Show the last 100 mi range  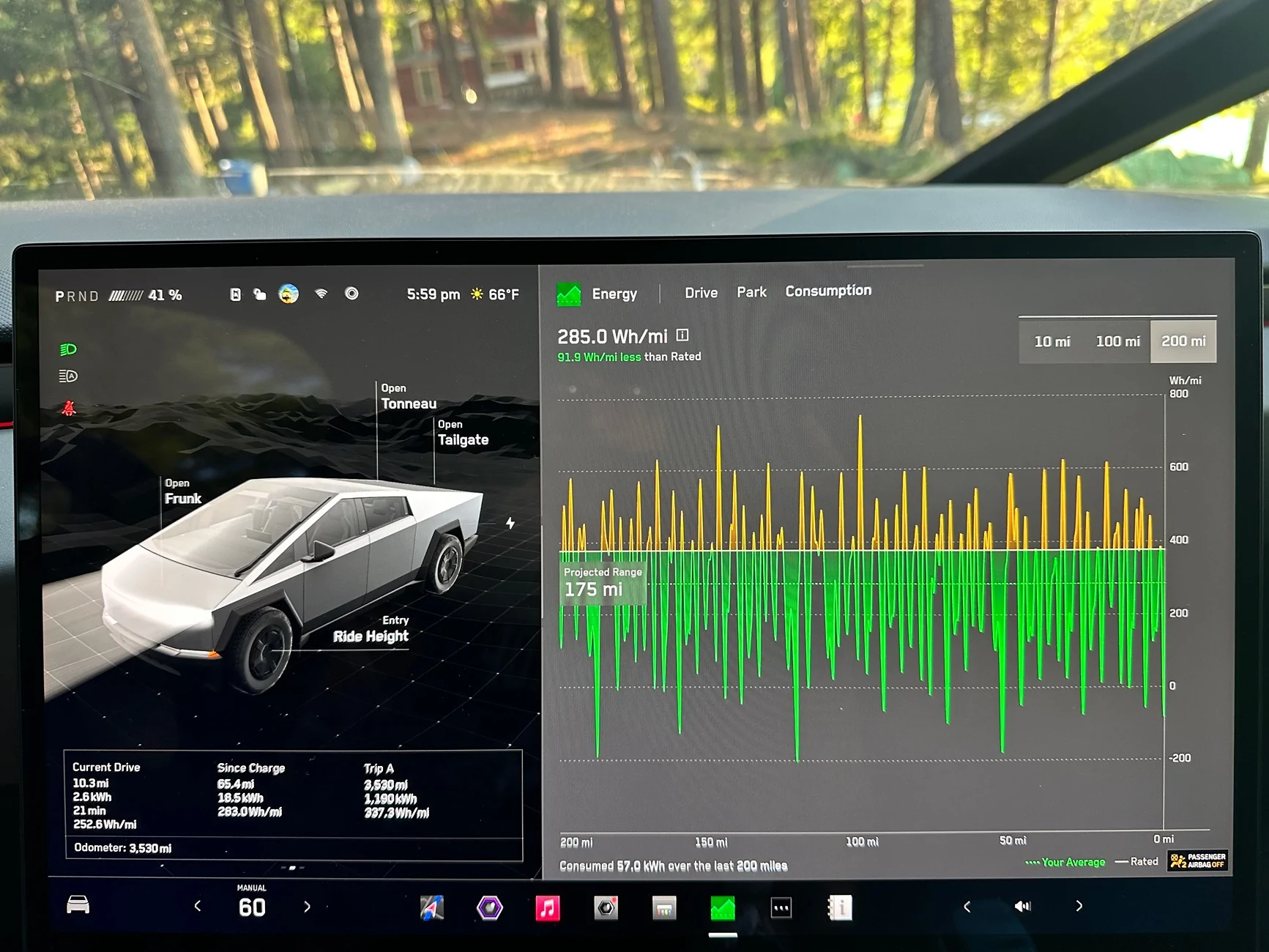click(x=1117, y=341)
